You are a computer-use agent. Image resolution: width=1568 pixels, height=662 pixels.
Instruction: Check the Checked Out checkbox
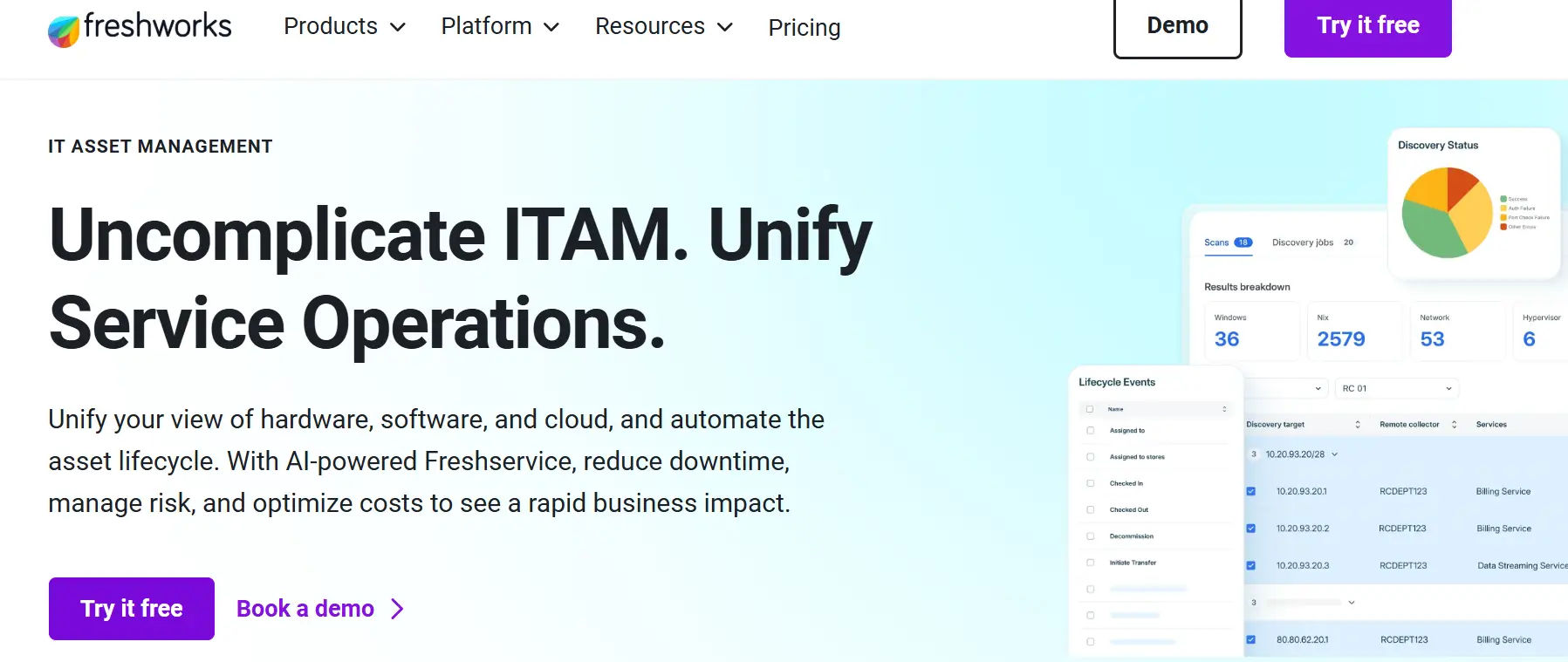point(1090,509)
